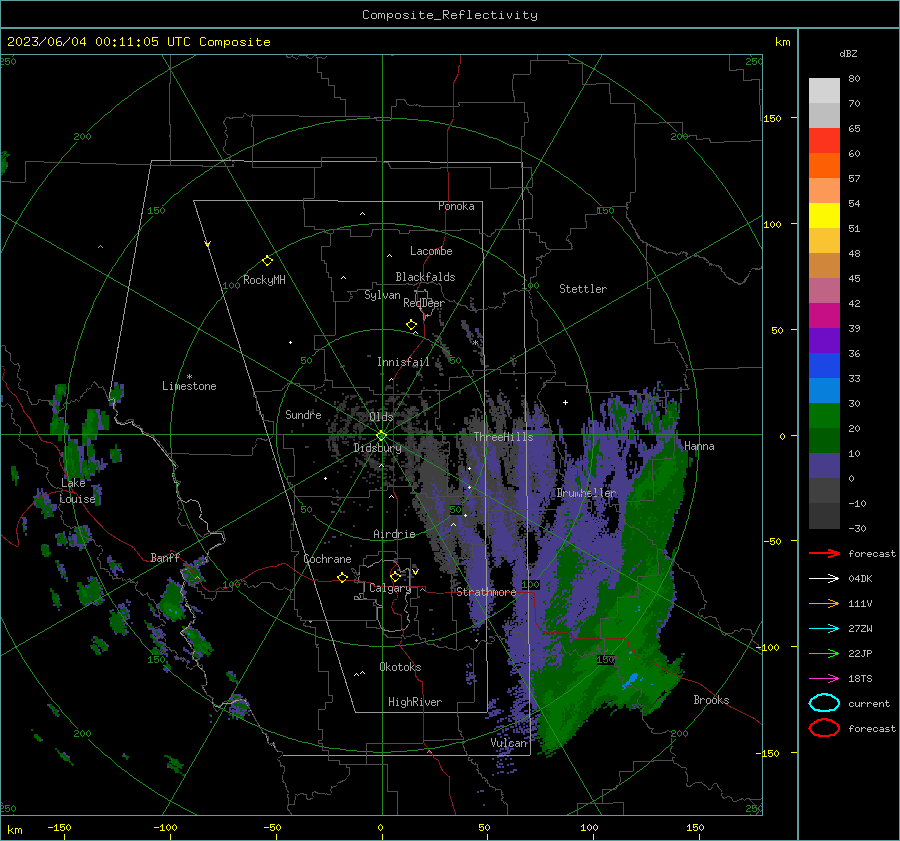Screen dimensions: 900x841
Task: Click the red 'forecast' ellipse icon
Action: [824, 728]
